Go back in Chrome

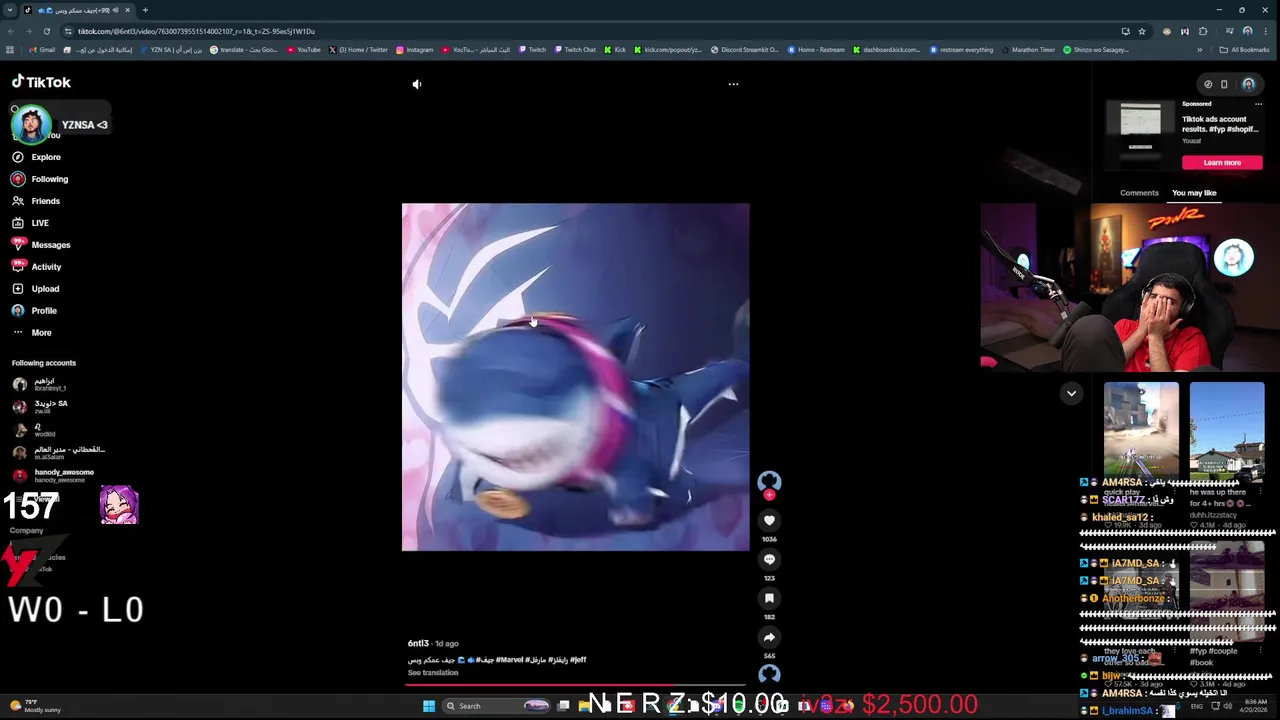[x=10, y=31]
